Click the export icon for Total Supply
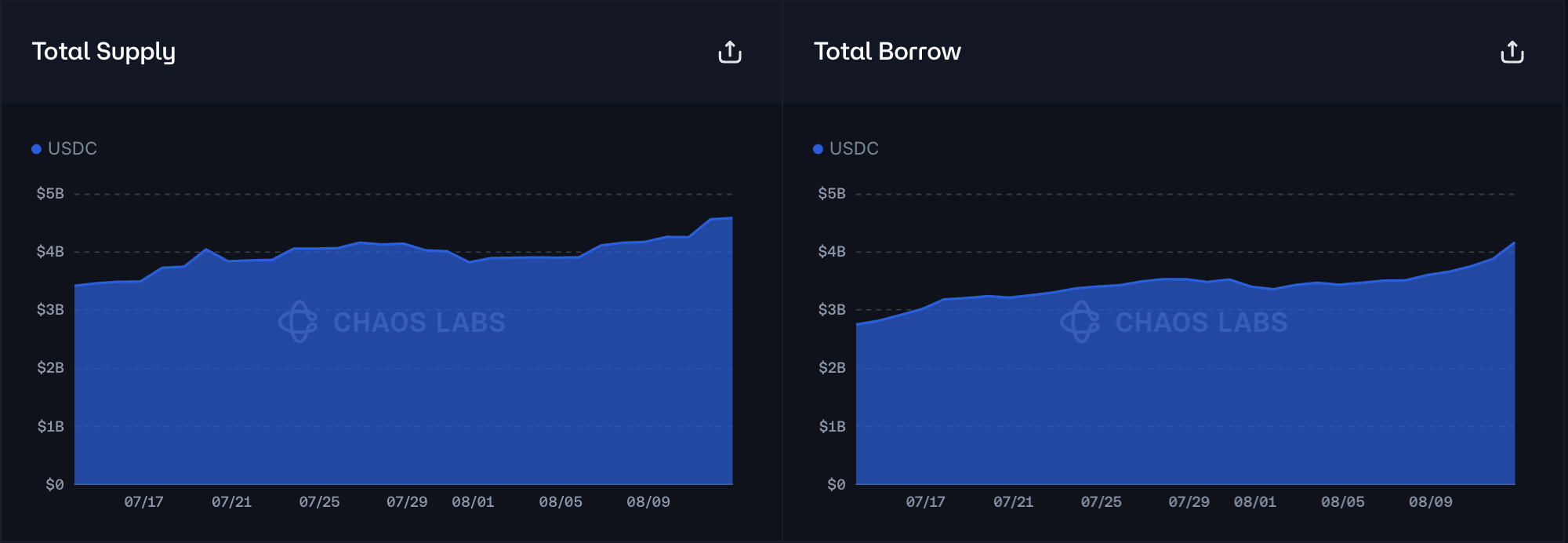 [x=729, y=53]
